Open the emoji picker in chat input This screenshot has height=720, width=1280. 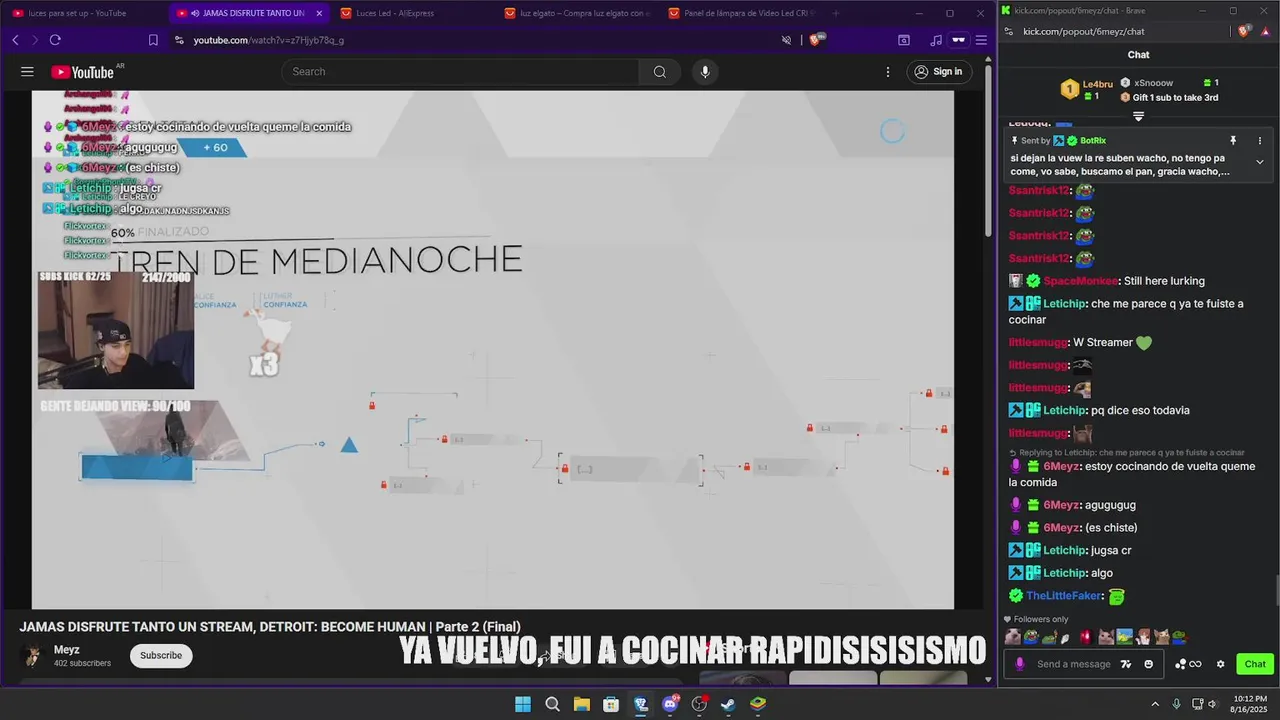(x=1148, y=664)
